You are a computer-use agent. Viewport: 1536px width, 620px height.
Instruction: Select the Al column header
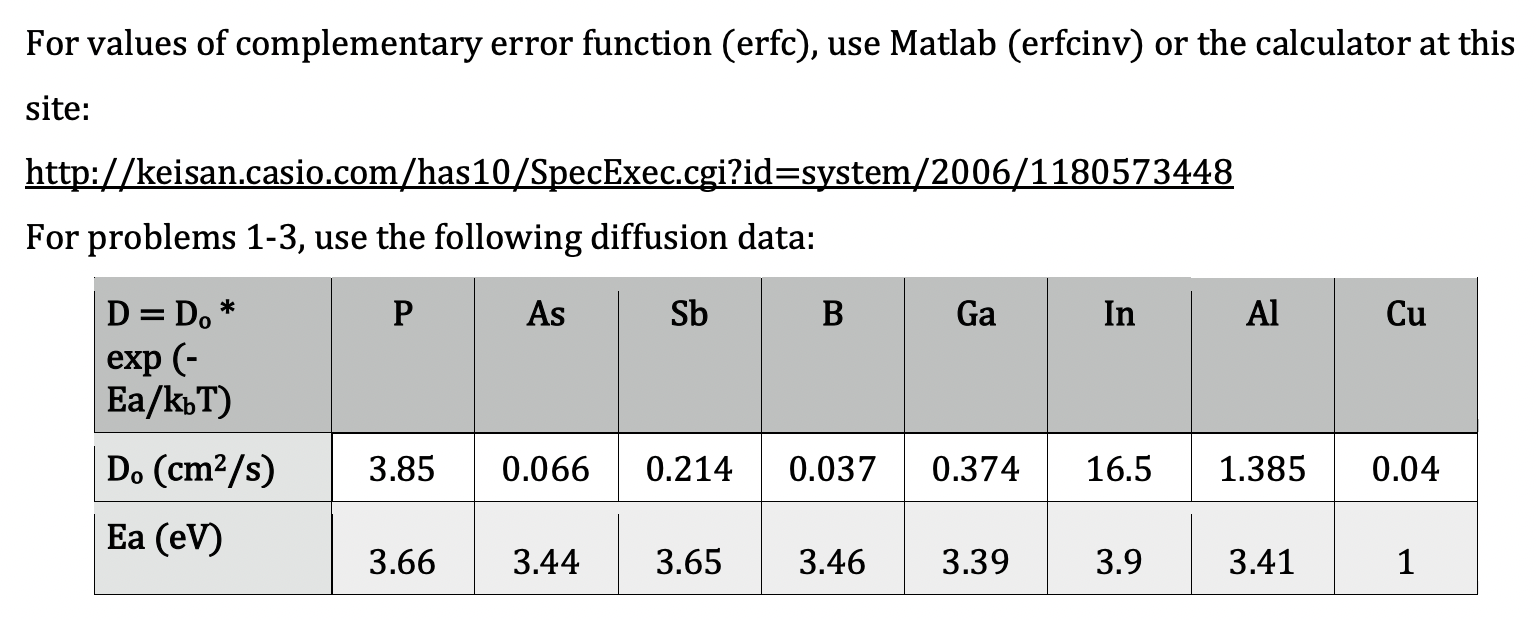point(1262,315)
